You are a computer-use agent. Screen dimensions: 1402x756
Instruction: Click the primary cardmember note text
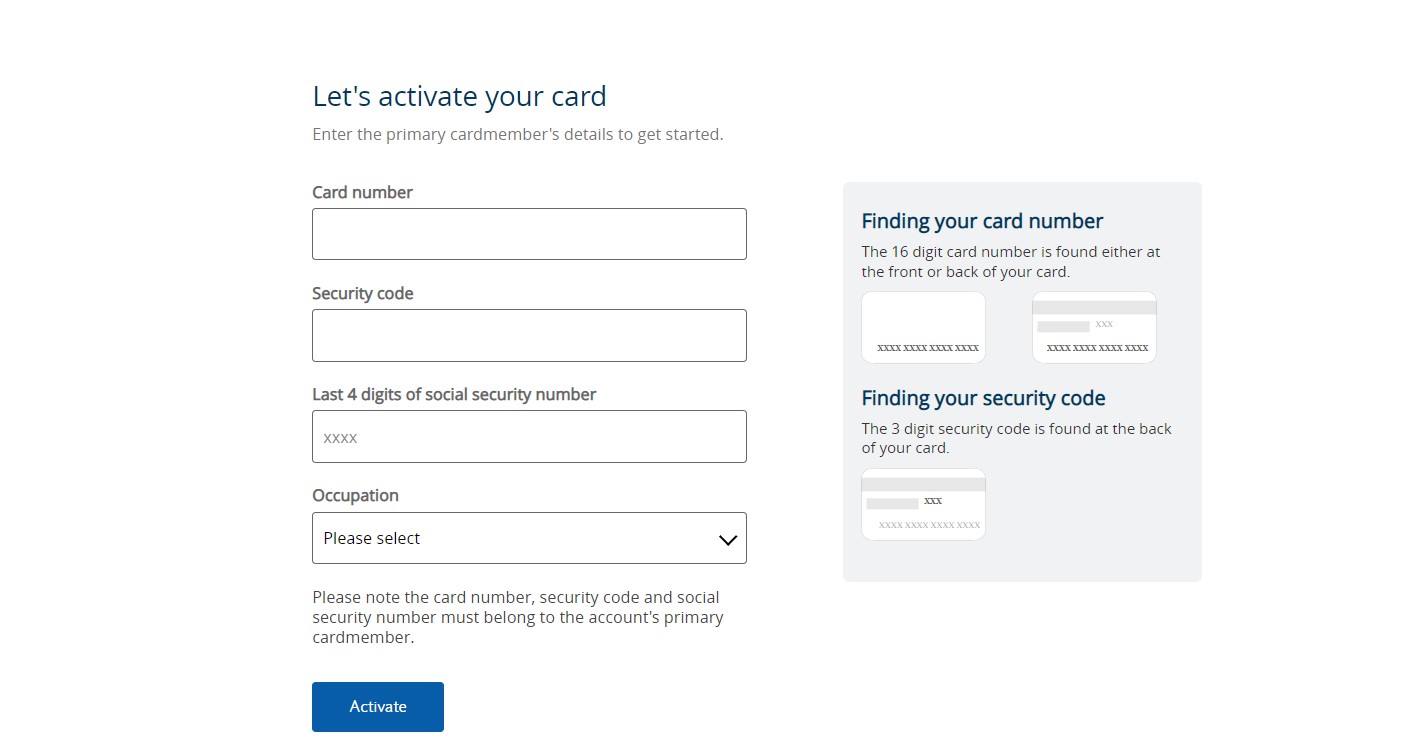[517, 616]
